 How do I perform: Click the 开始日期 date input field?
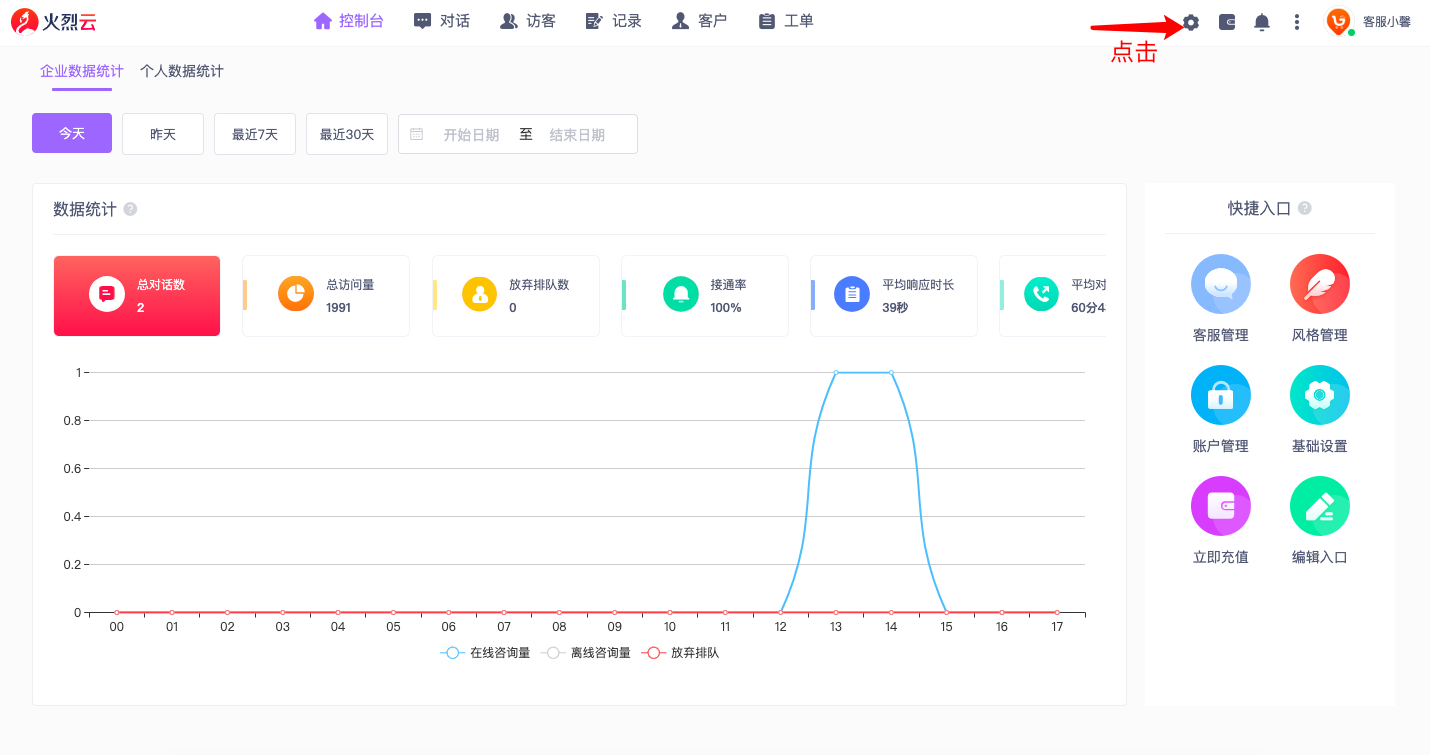pyautogui.click(x=471, y=134)
